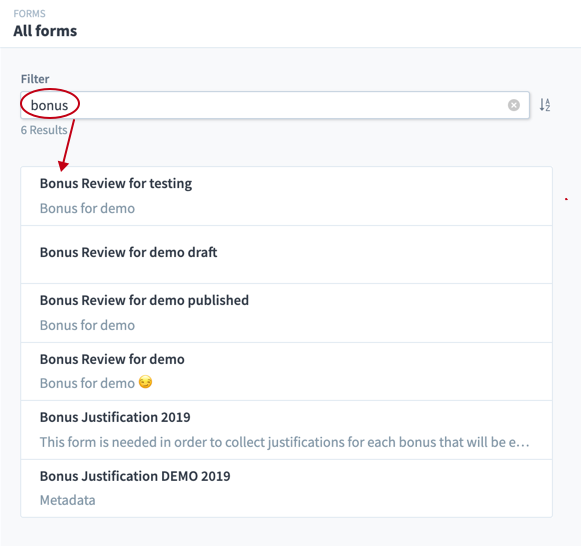Select the Bonus Review for demo form title

click(x=112, y=359)
